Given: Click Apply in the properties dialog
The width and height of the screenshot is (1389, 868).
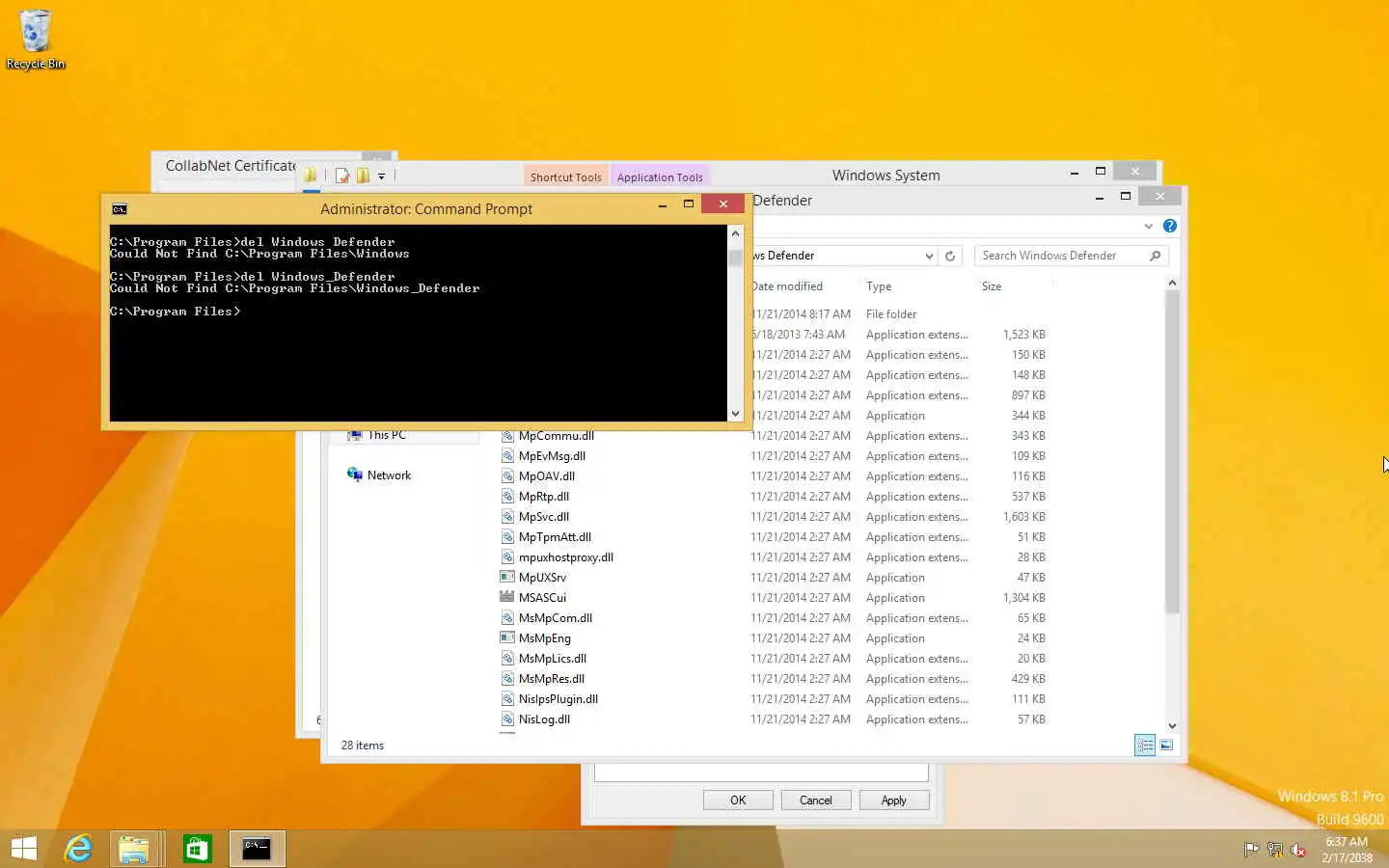Looking at the screenshot, I should coord(893,800).
